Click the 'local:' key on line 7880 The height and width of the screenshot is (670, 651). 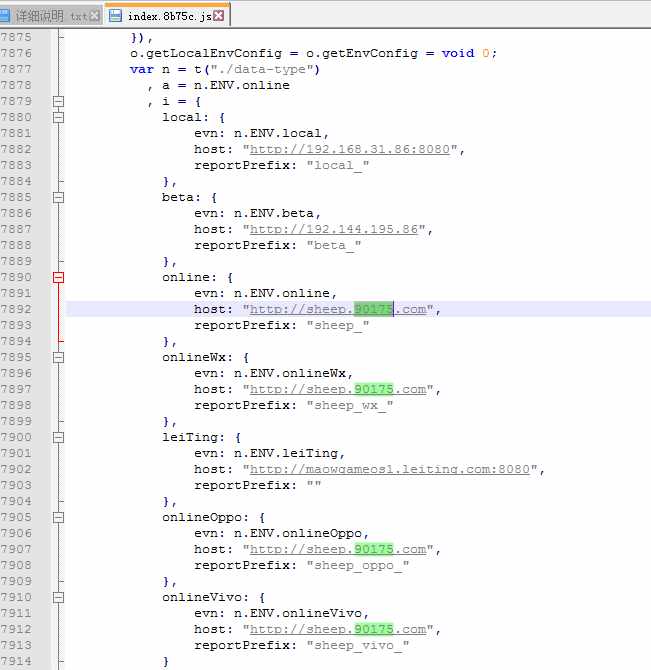(185, 117)
